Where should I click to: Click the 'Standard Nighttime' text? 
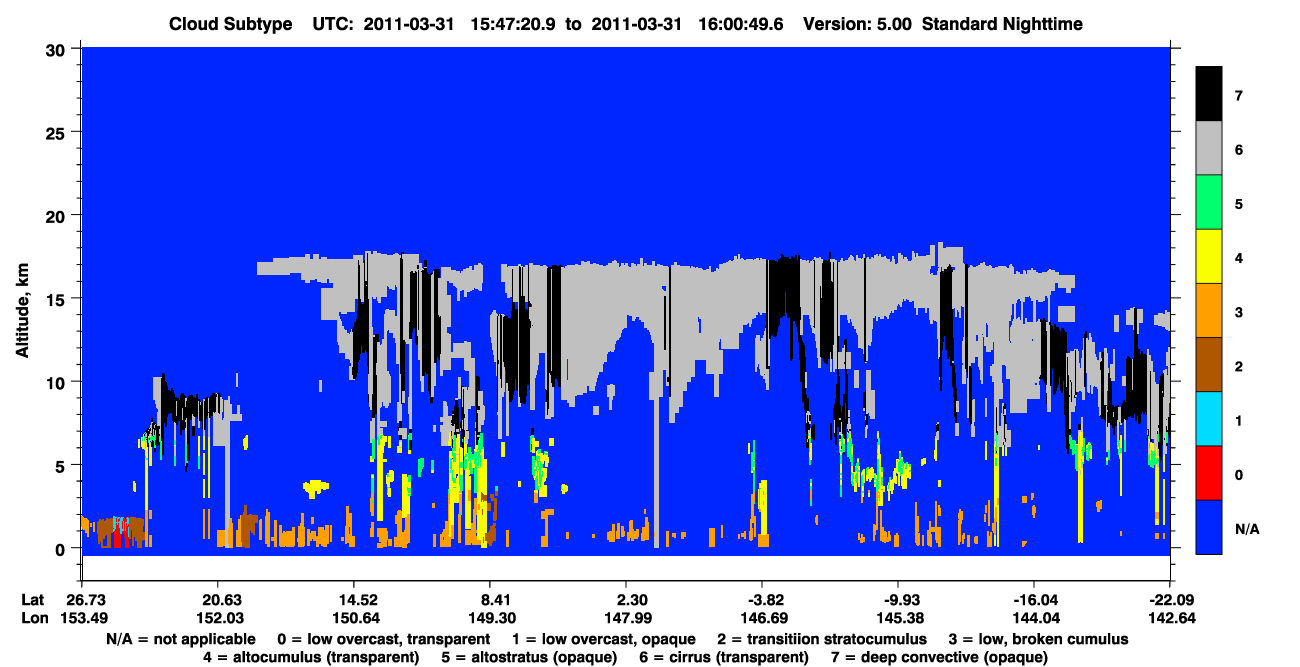click(1003, 23)
